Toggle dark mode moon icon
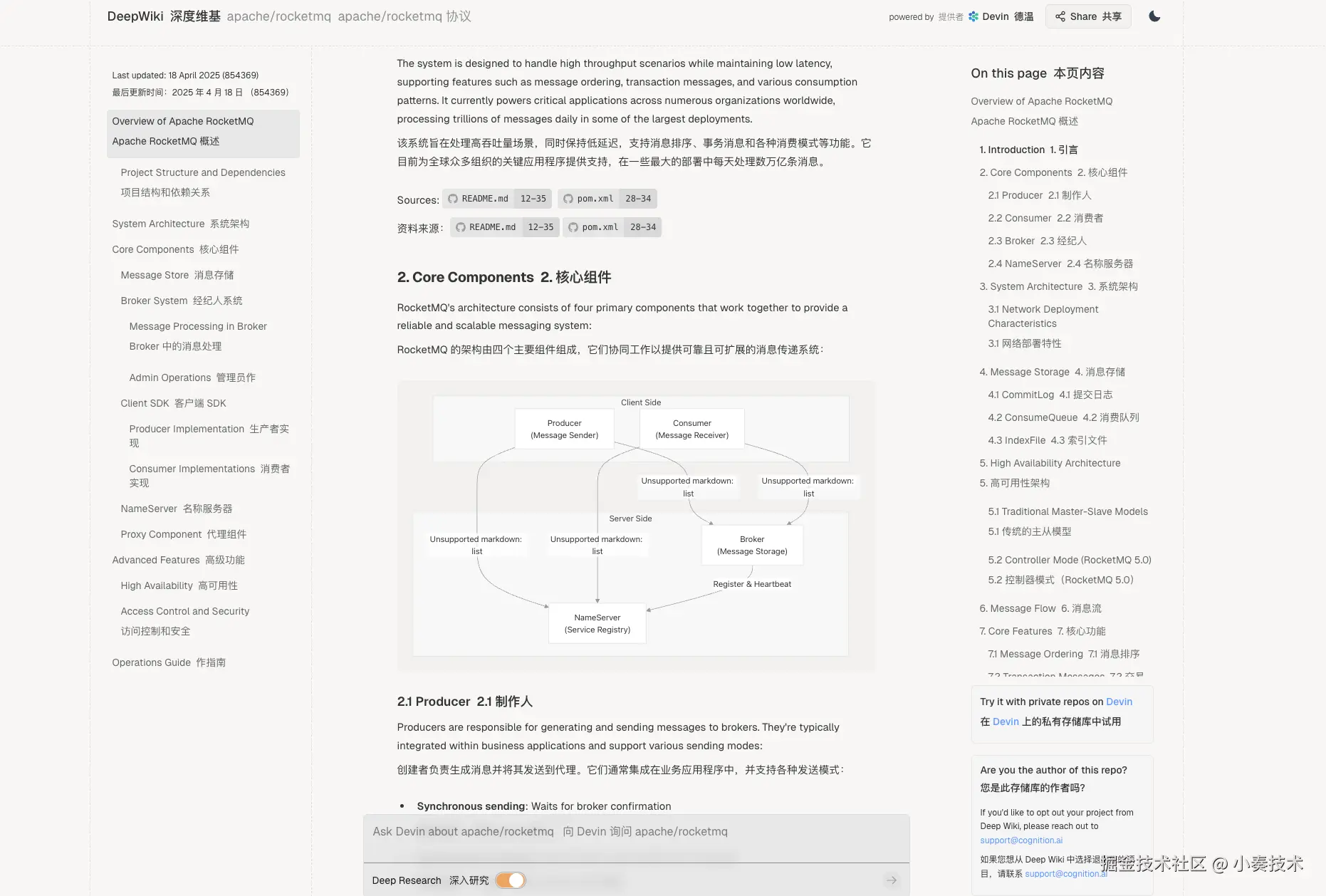This screenshot has width=1326, height=896. point(1154,16)
